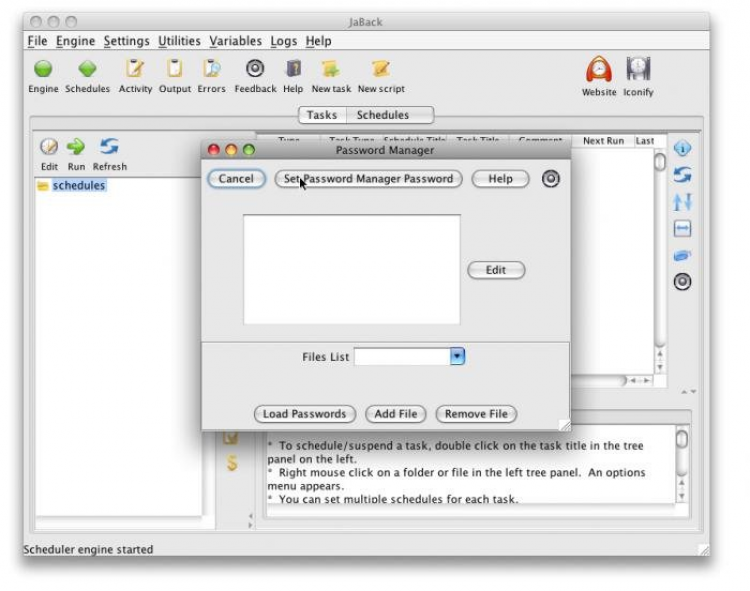
Task: Click the Remove File button
Action: point(476,414)
